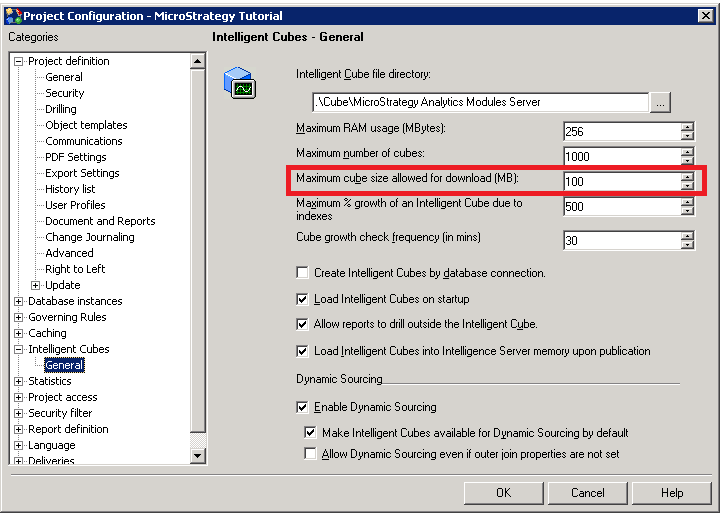The width and height of the screenshot is (723, 519).
Task: Click the Maximum % growth due to indexes field
Action: point(622,206)
